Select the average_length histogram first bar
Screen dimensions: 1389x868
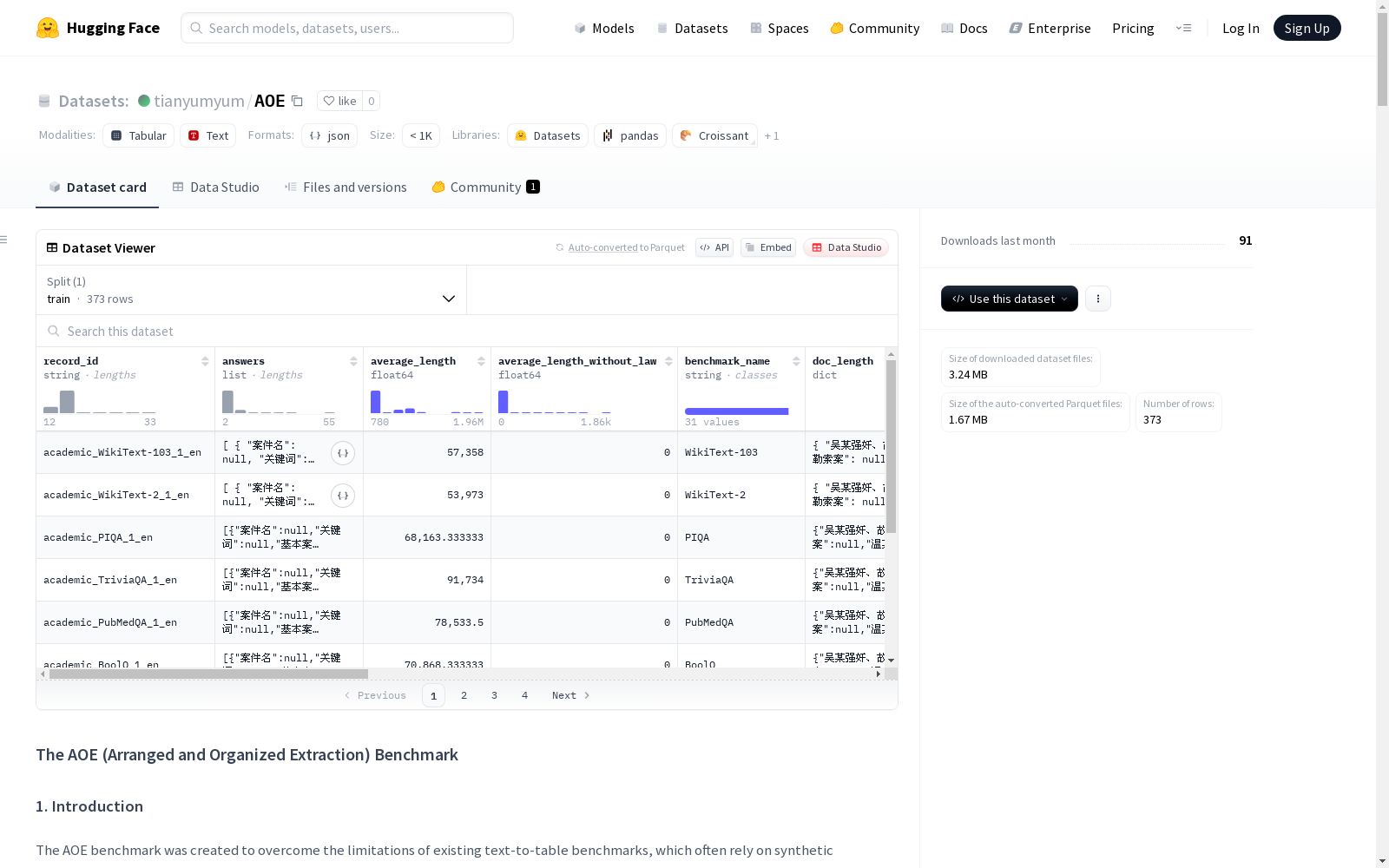pos(376,402)
